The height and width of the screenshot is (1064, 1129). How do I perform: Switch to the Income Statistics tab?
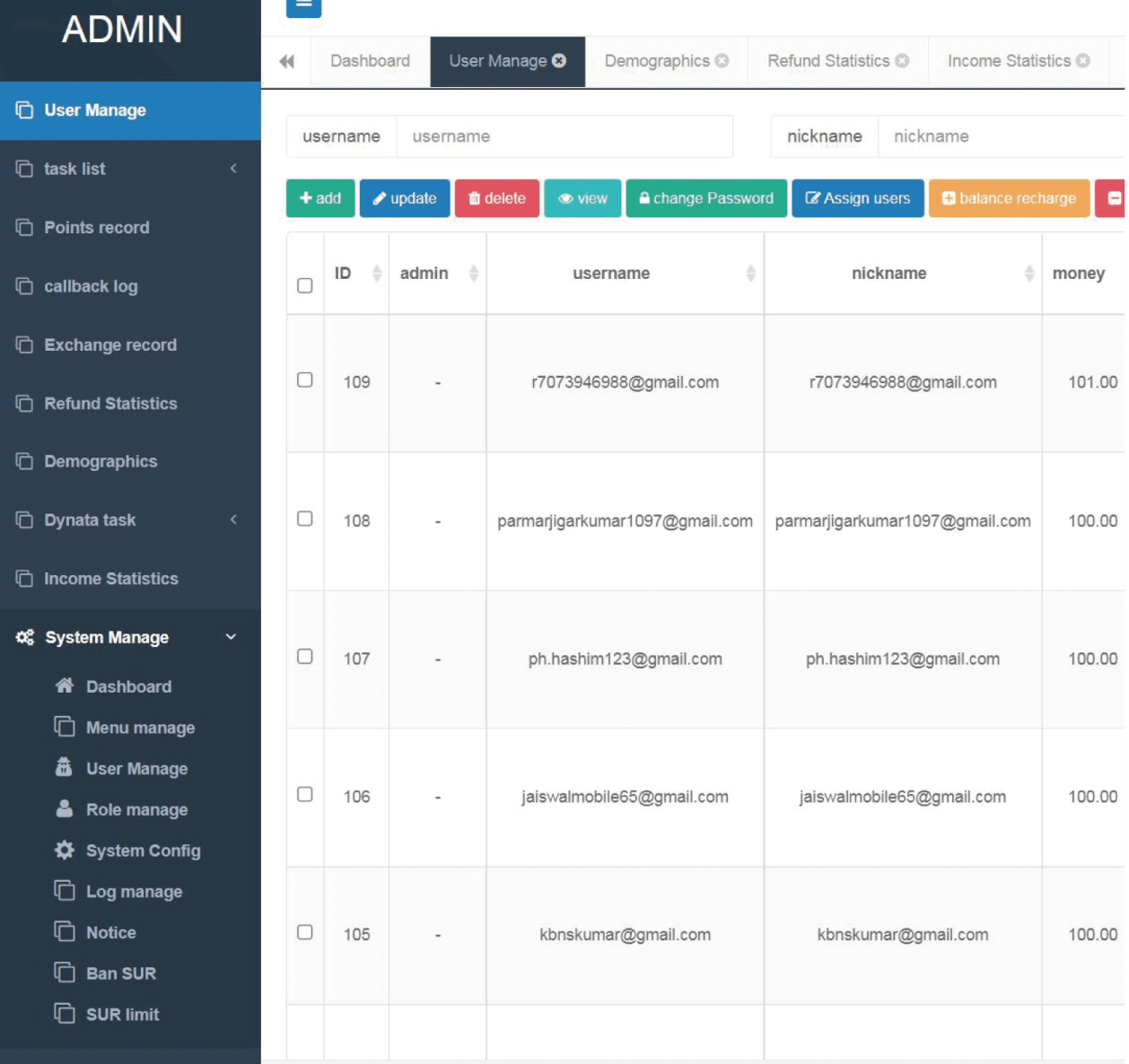tap(1008, 61)
